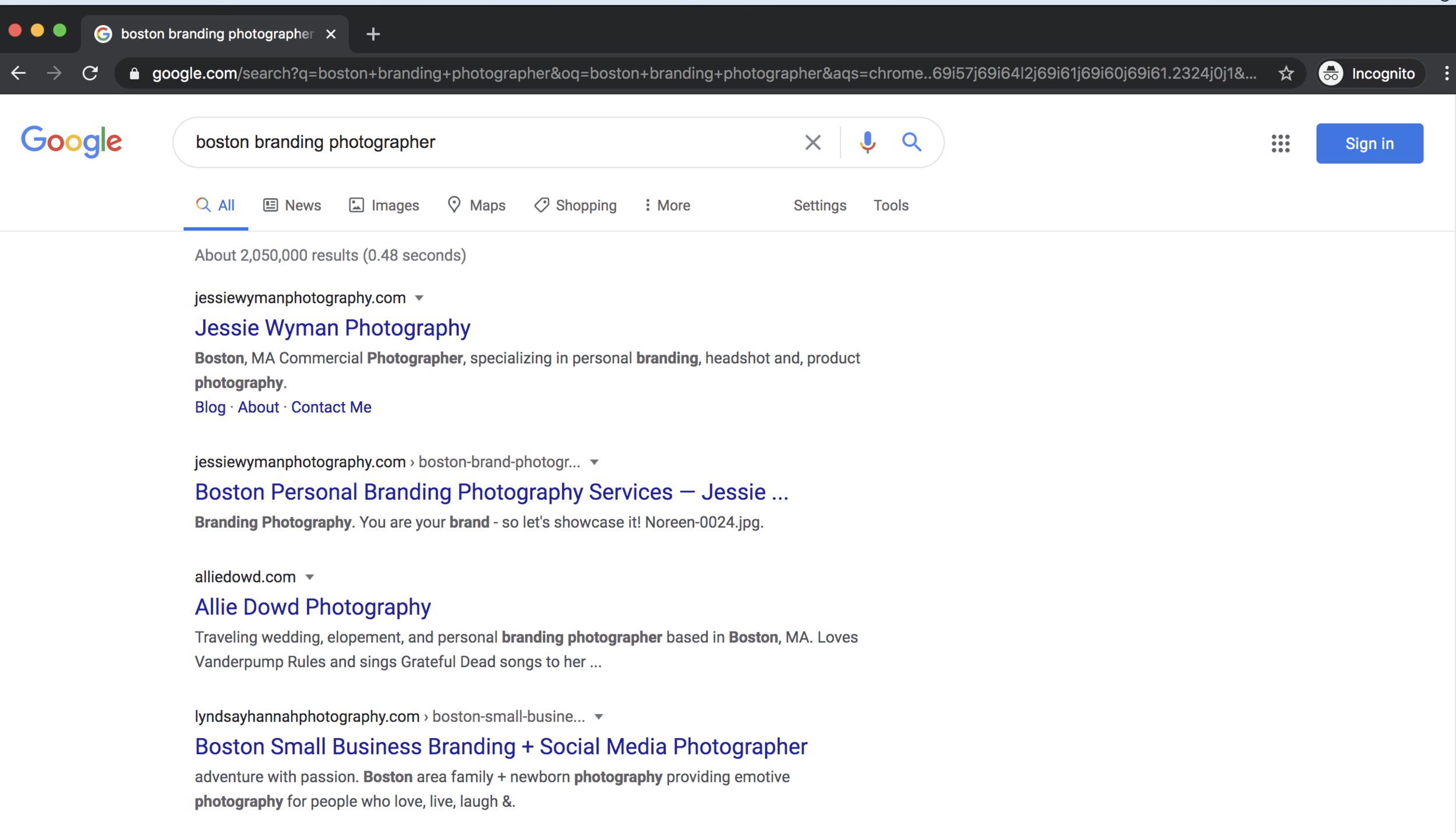Open the Google apps grid icon
This screenshot has height=833, width=1456.
(1280, 143)
